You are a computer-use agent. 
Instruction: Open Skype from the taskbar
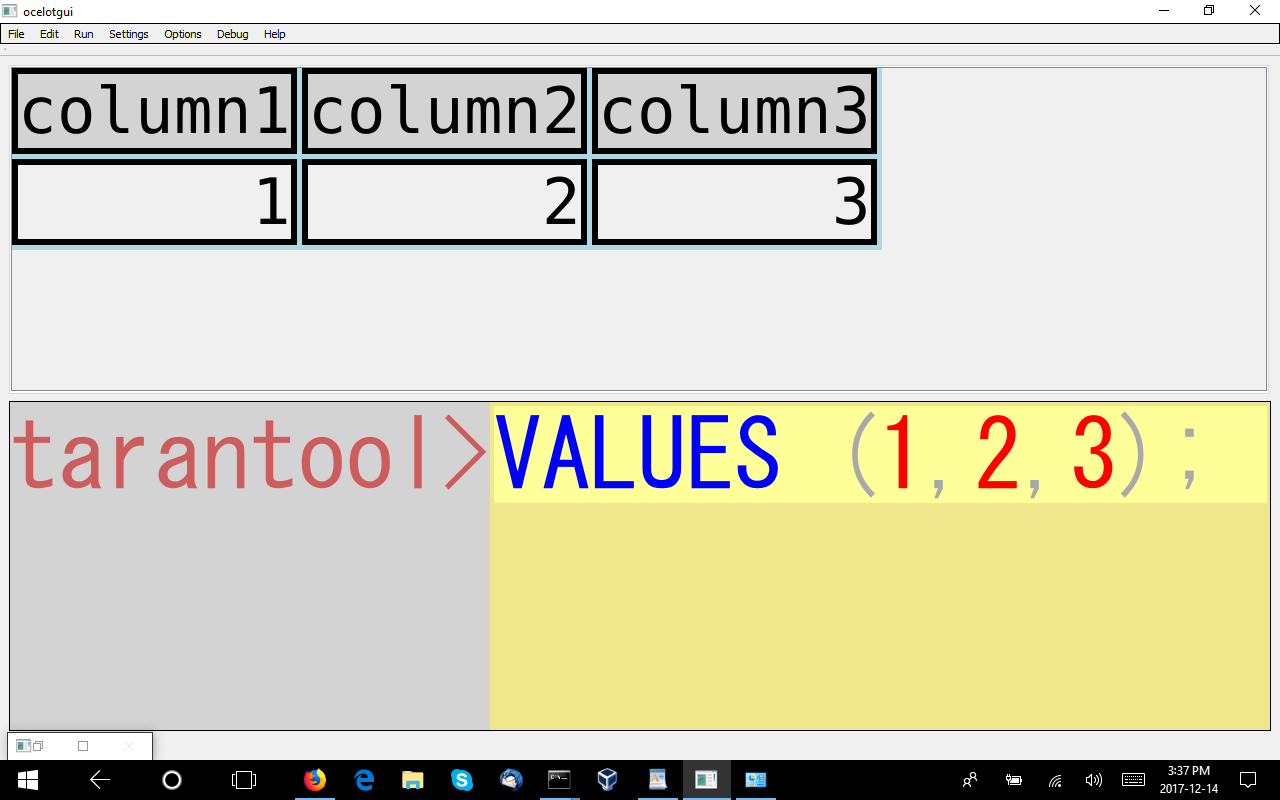[462, 780]
